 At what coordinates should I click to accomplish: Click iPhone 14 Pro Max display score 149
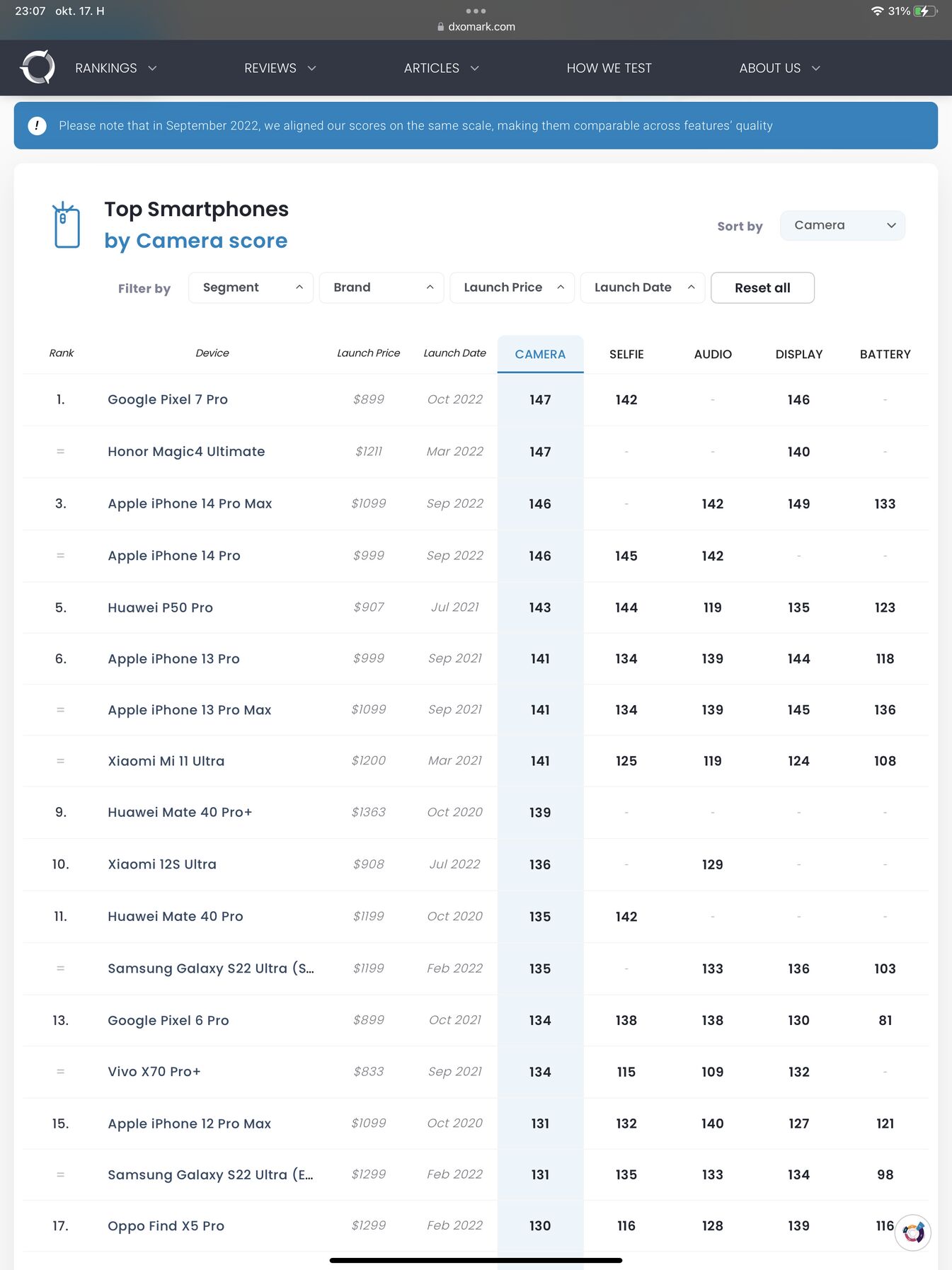coord(799,504)
